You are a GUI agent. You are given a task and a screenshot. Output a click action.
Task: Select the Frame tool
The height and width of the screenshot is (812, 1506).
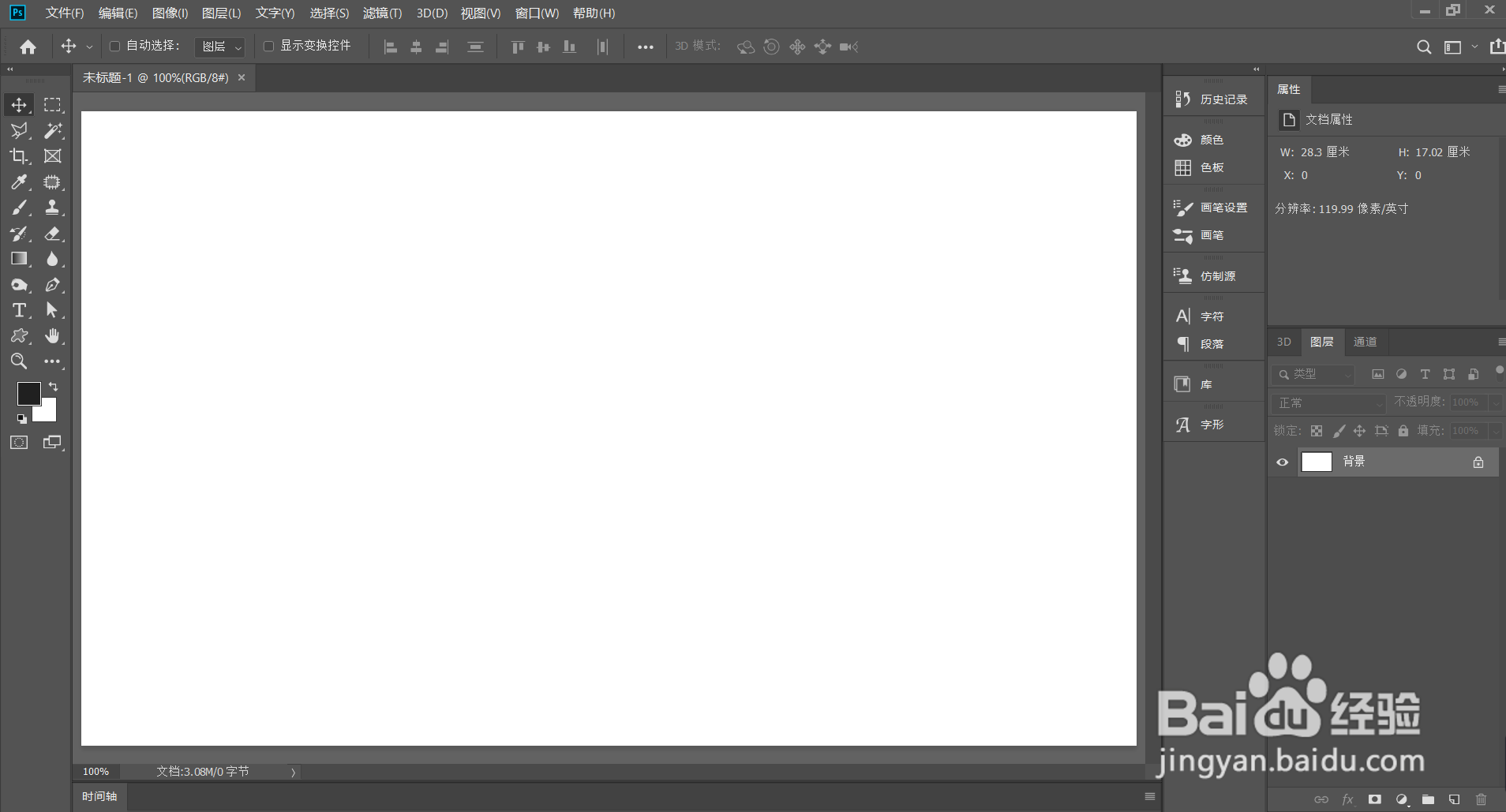coord(52,156)
